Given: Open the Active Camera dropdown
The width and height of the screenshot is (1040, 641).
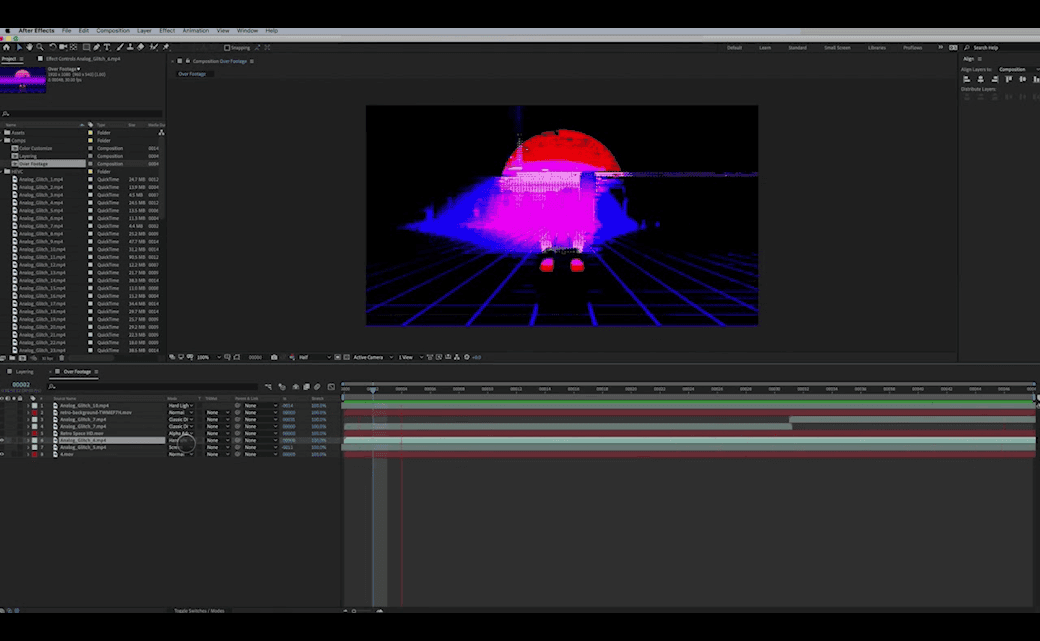Looking at the screenshot, I should pos(373,357).
